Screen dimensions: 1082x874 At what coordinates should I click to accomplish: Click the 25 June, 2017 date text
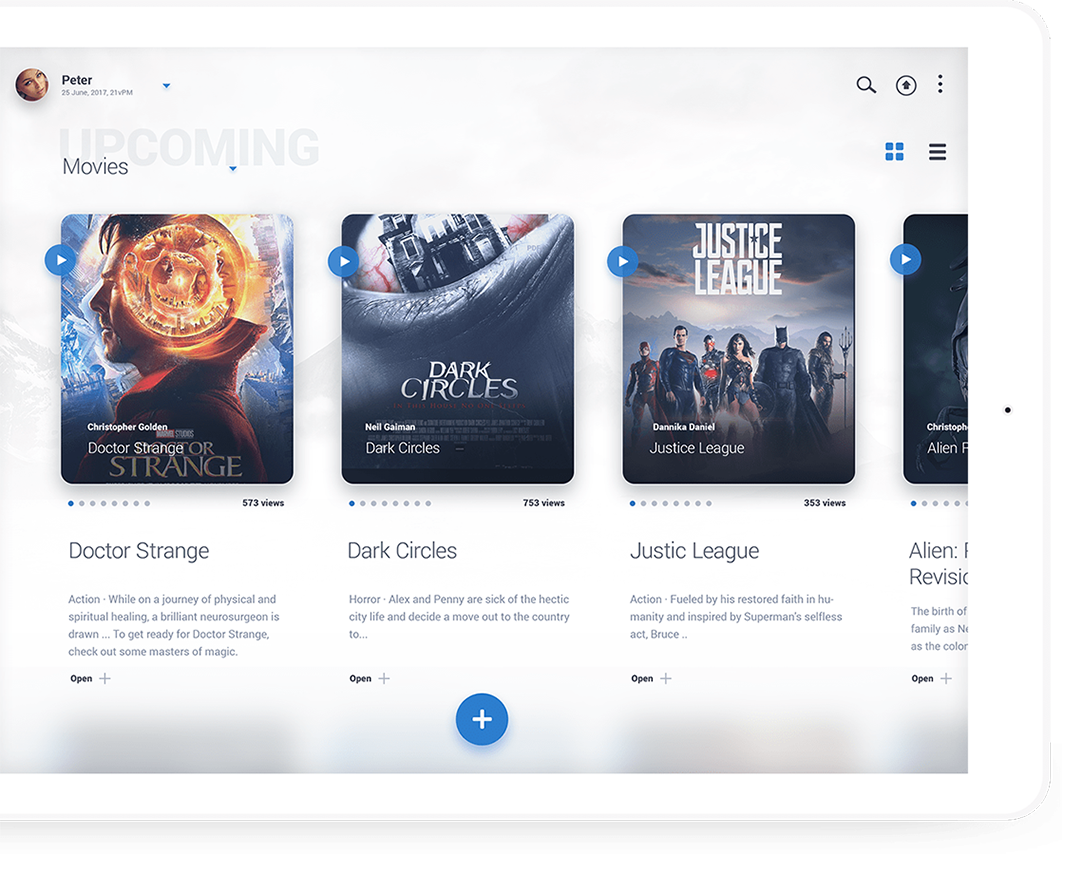tap(97, 92)
